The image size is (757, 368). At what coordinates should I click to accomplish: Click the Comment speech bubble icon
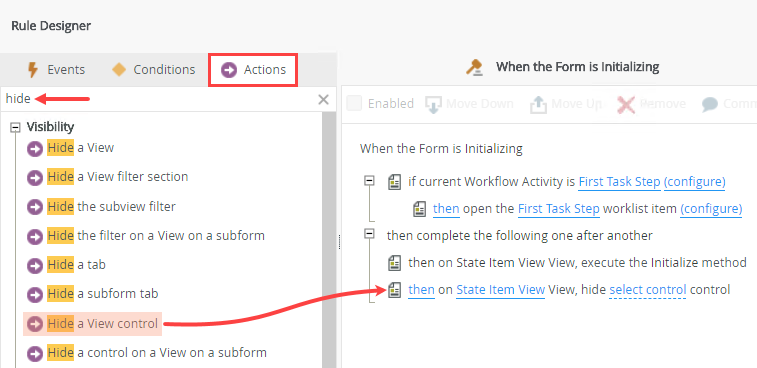point(709,104)
